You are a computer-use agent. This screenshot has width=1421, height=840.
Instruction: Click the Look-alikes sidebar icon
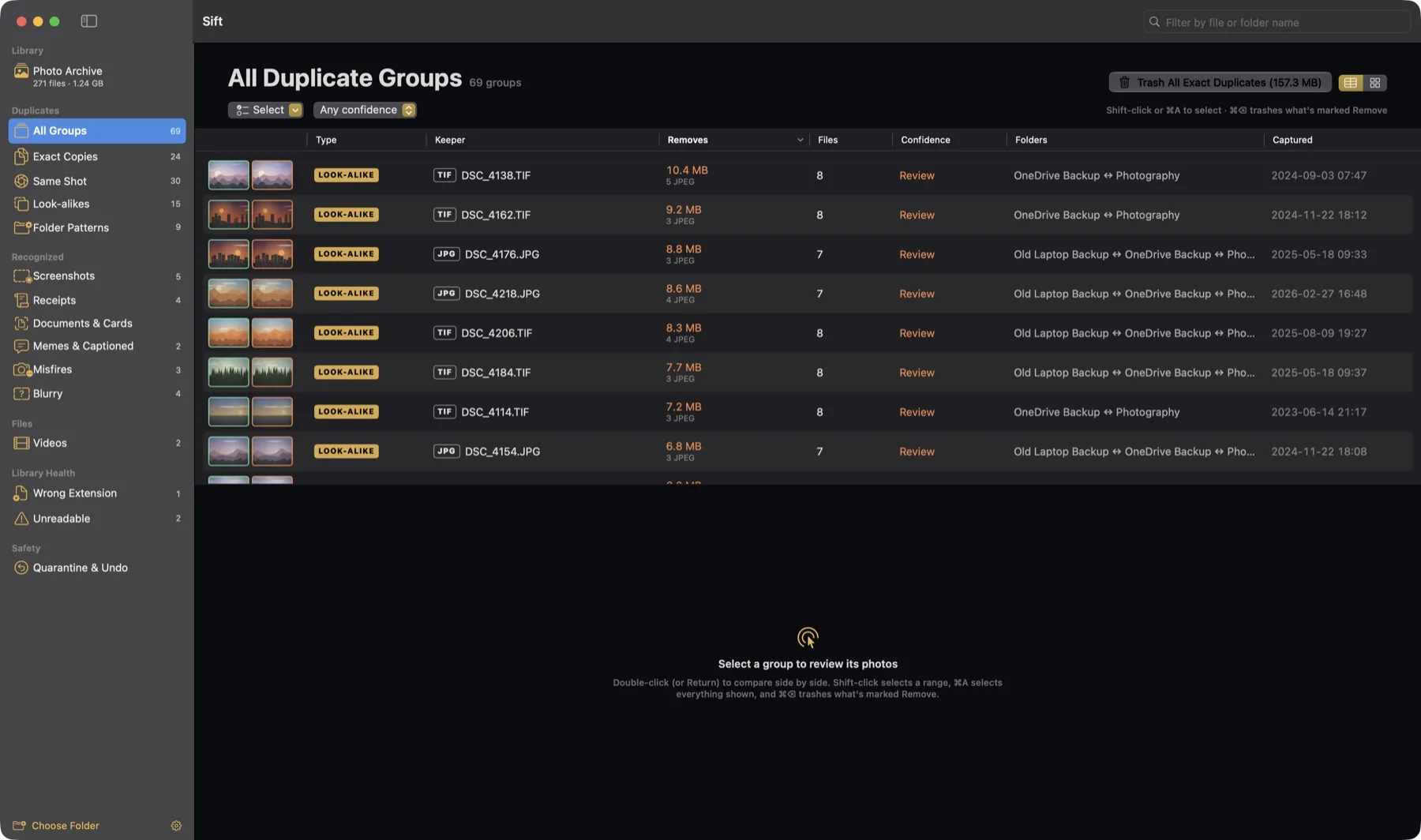pyautogui.click(x=21, y=204)
